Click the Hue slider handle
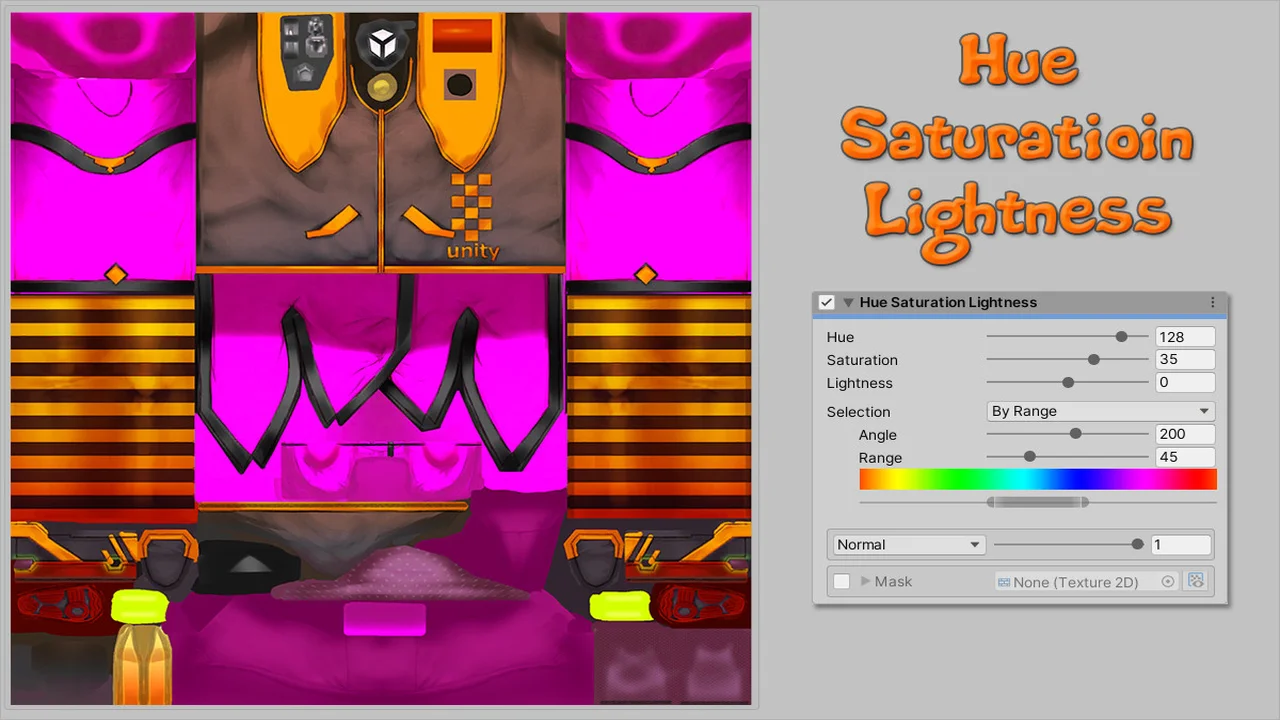The width and height of the screenshot is (1280, 720). 1121,337
